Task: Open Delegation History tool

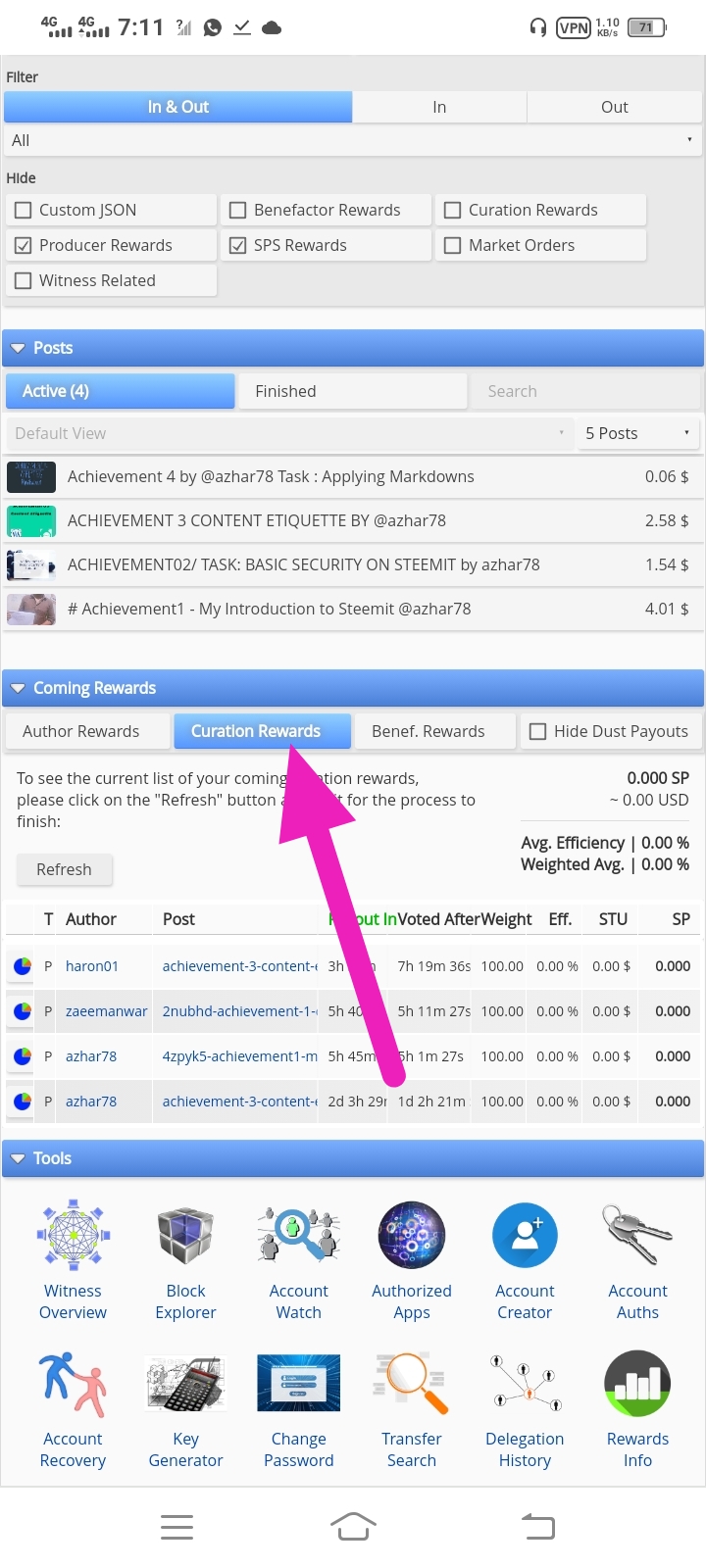Action: coord(525,1409)
